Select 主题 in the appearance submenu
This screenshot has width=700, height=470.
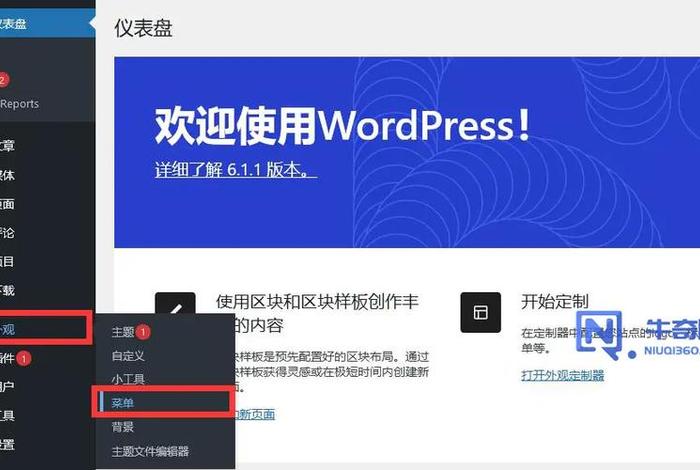123,332
